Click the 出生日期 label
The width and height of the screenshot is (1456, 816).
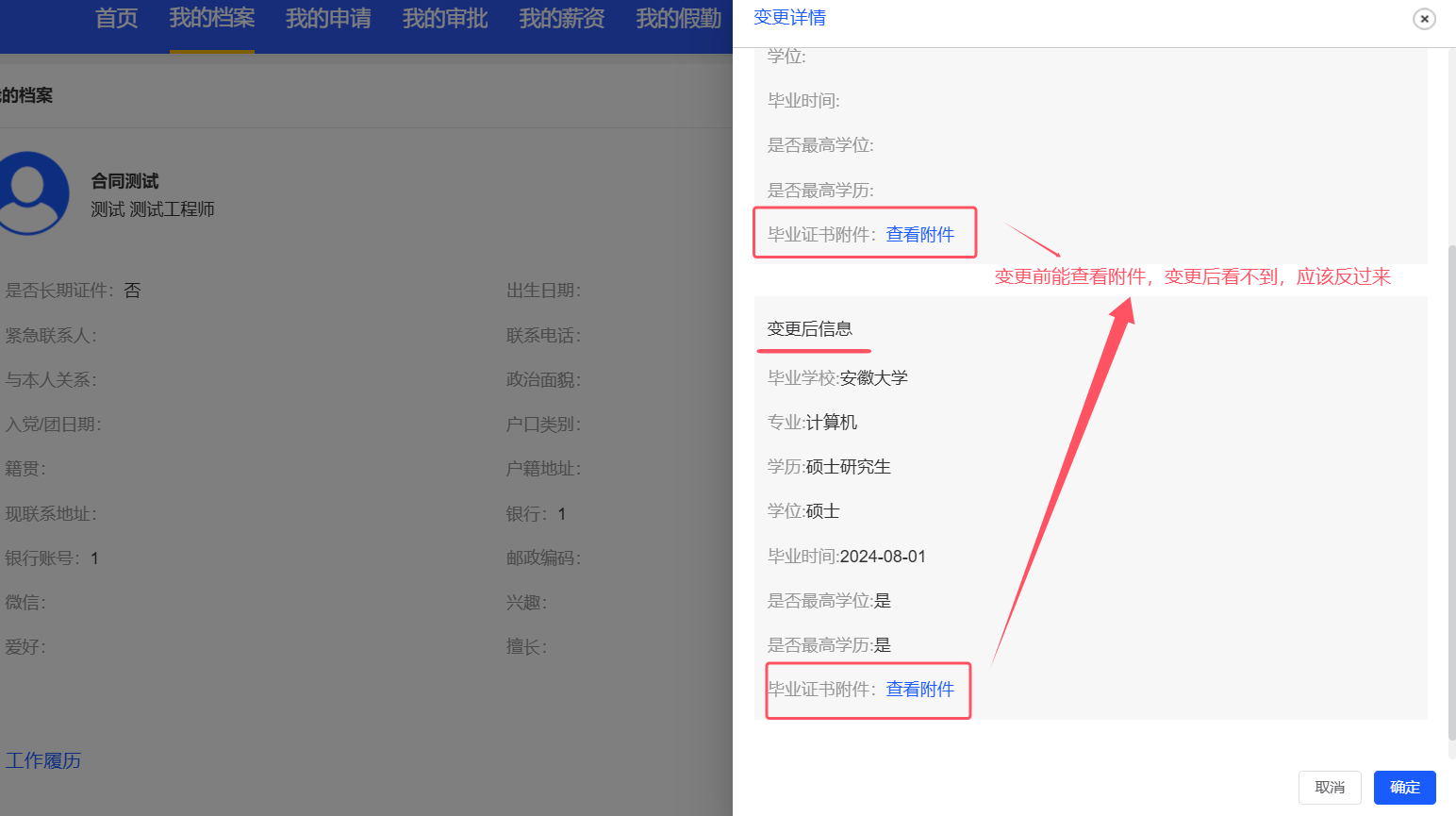tap(543, 291)
